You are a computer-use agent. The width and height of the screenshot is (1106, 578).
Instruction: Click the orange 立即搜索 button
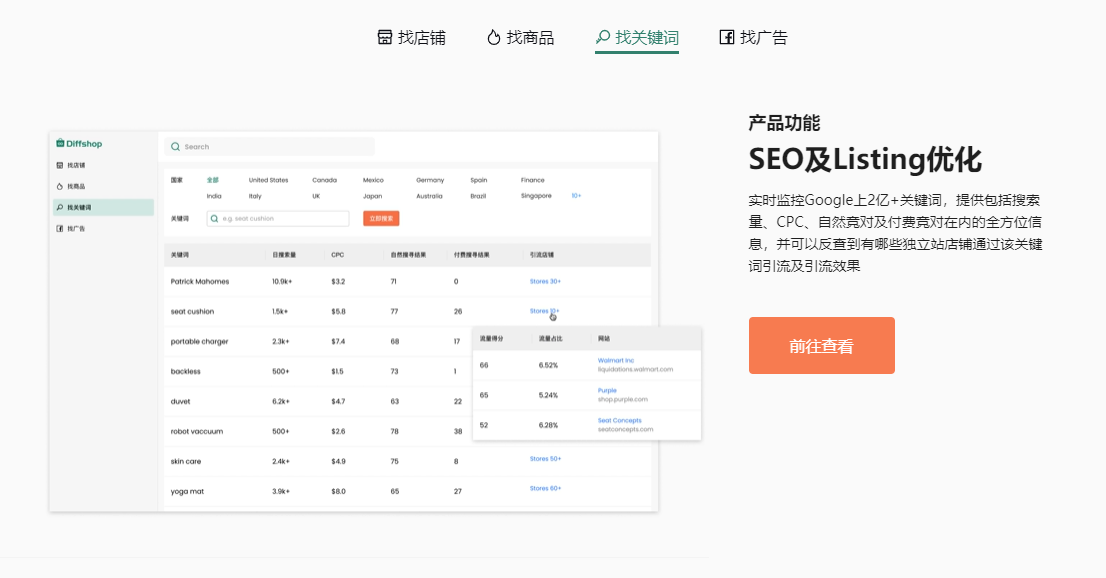382,219
